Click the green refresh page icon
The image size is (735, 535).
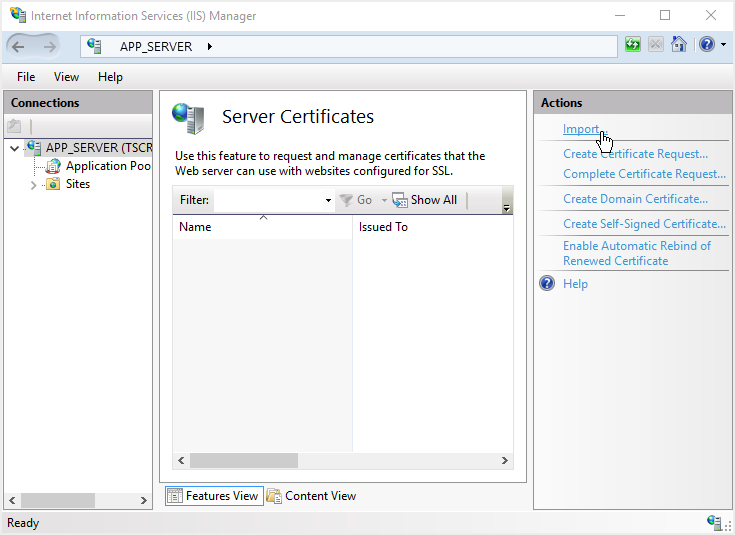pyautogui.click(x=633, y=45)
